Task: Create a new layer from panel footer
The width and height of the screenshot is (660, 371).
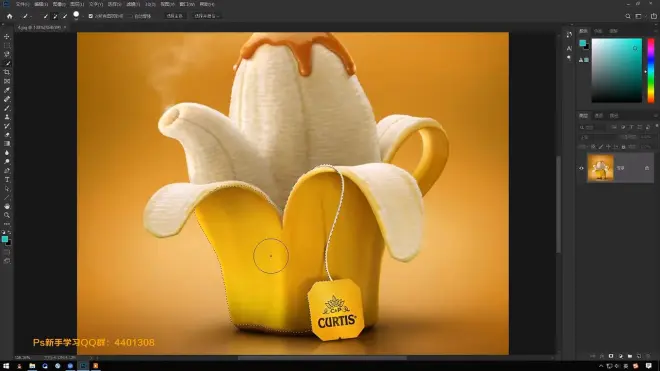Action: (x=639, y=356)
